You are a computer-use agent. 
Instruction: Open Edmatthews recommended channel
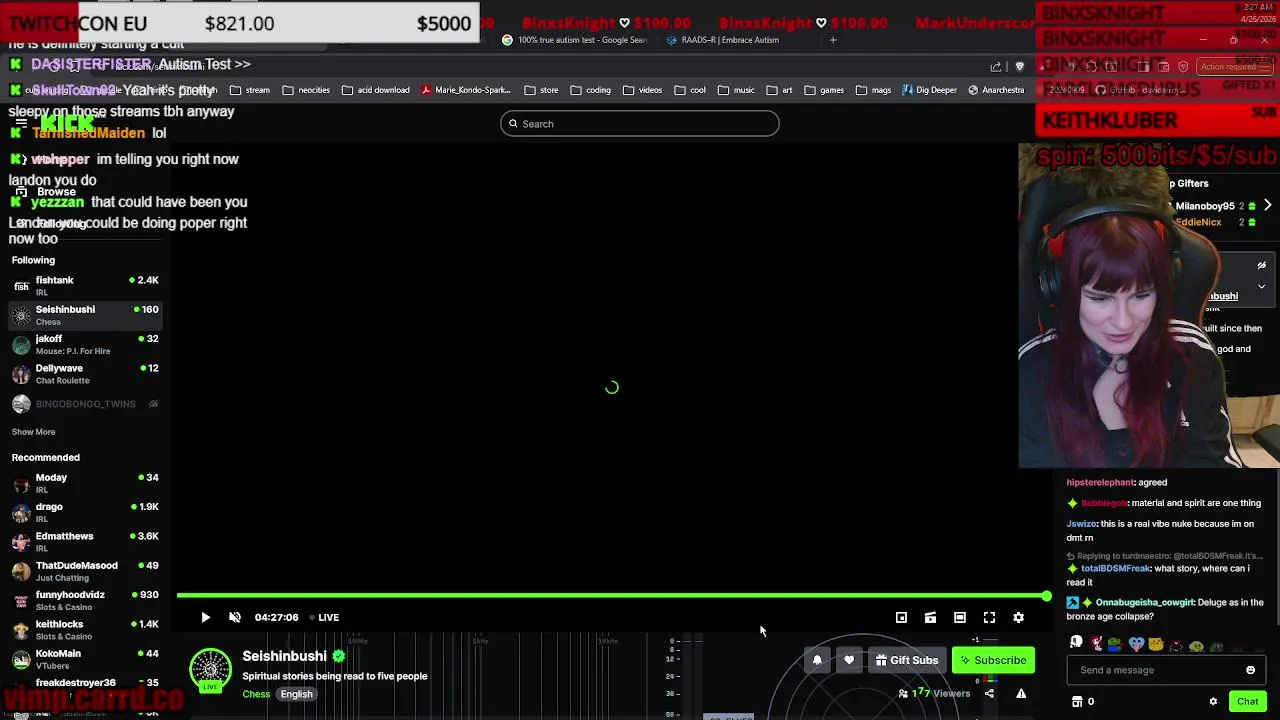point(85,542)
